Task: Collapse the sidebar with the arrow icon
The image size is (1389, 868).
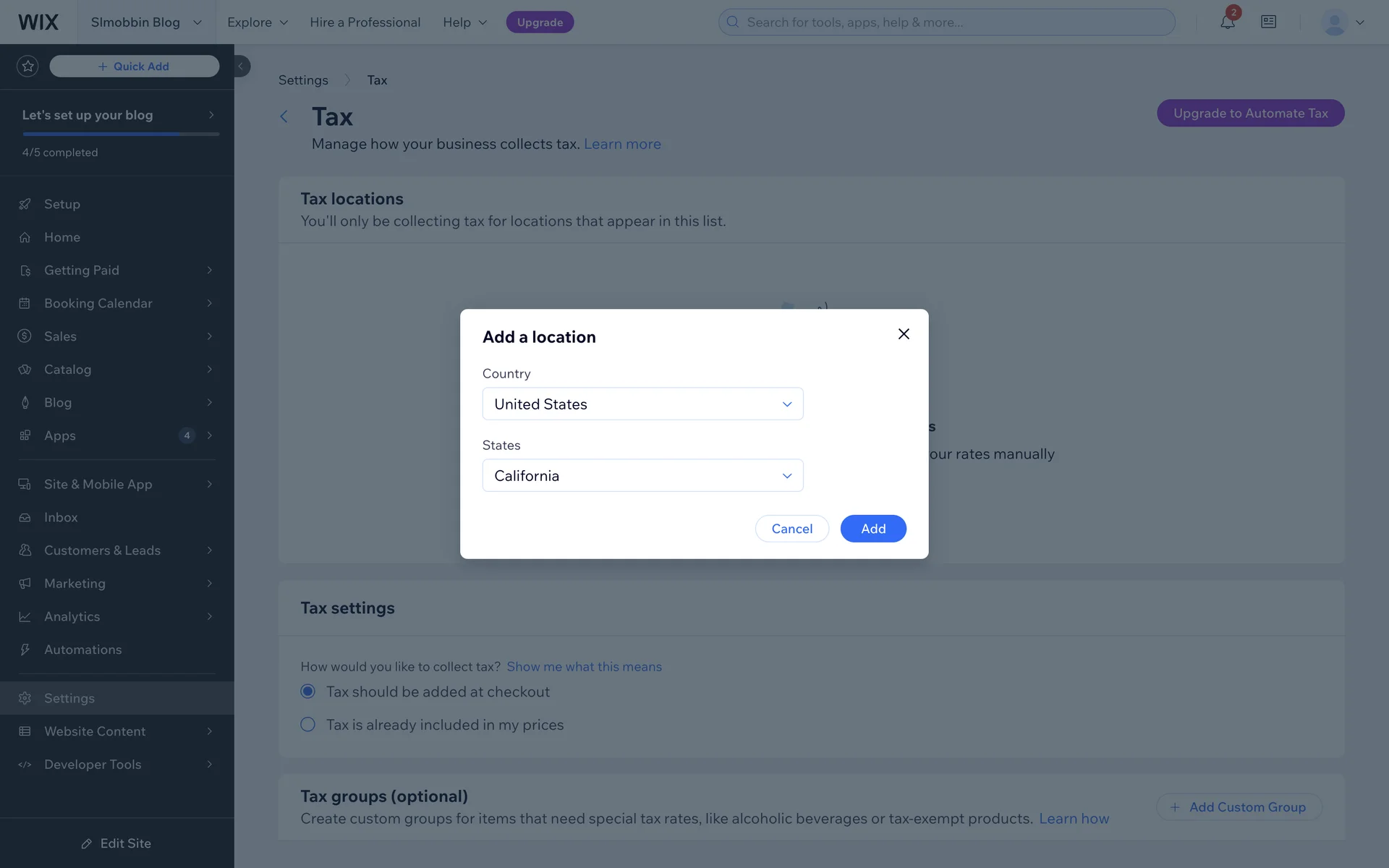Action: click(241, 67)
